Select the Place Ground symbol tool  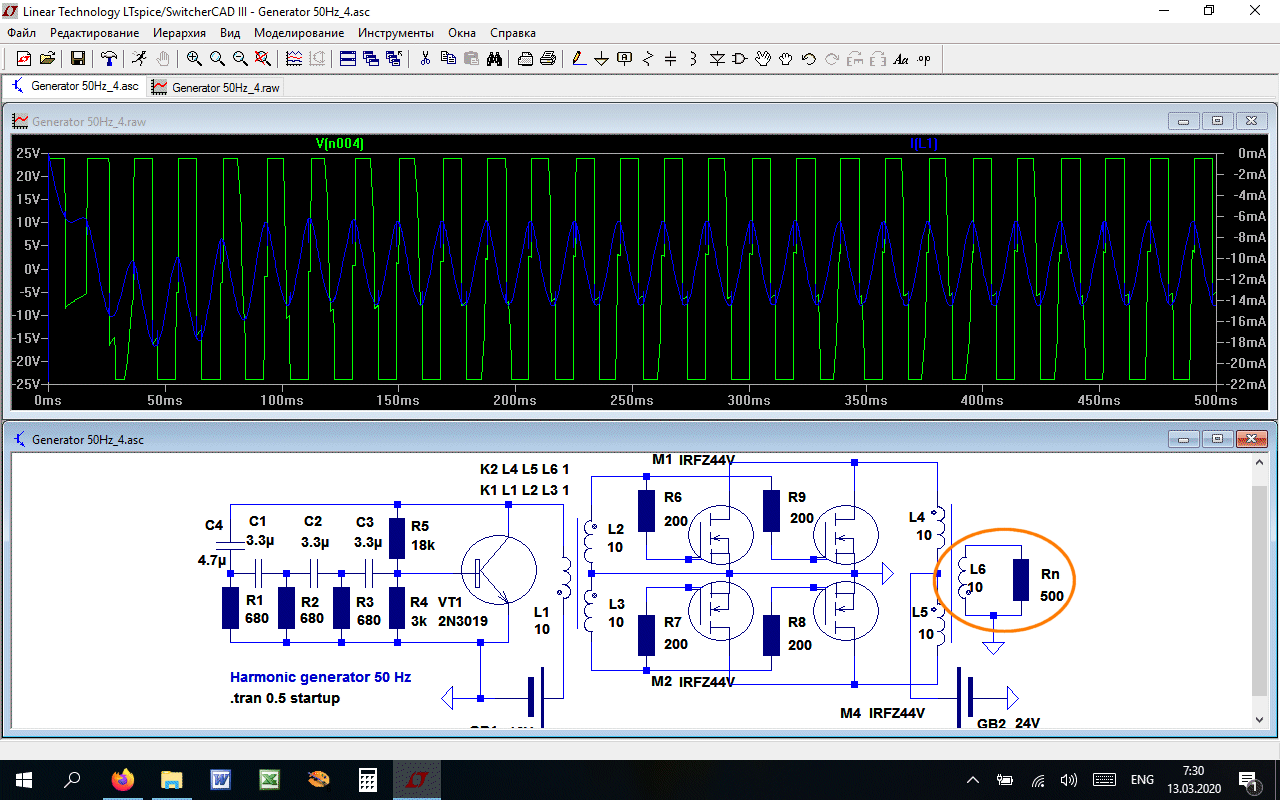pyautogui.click(x=602, y=59)
